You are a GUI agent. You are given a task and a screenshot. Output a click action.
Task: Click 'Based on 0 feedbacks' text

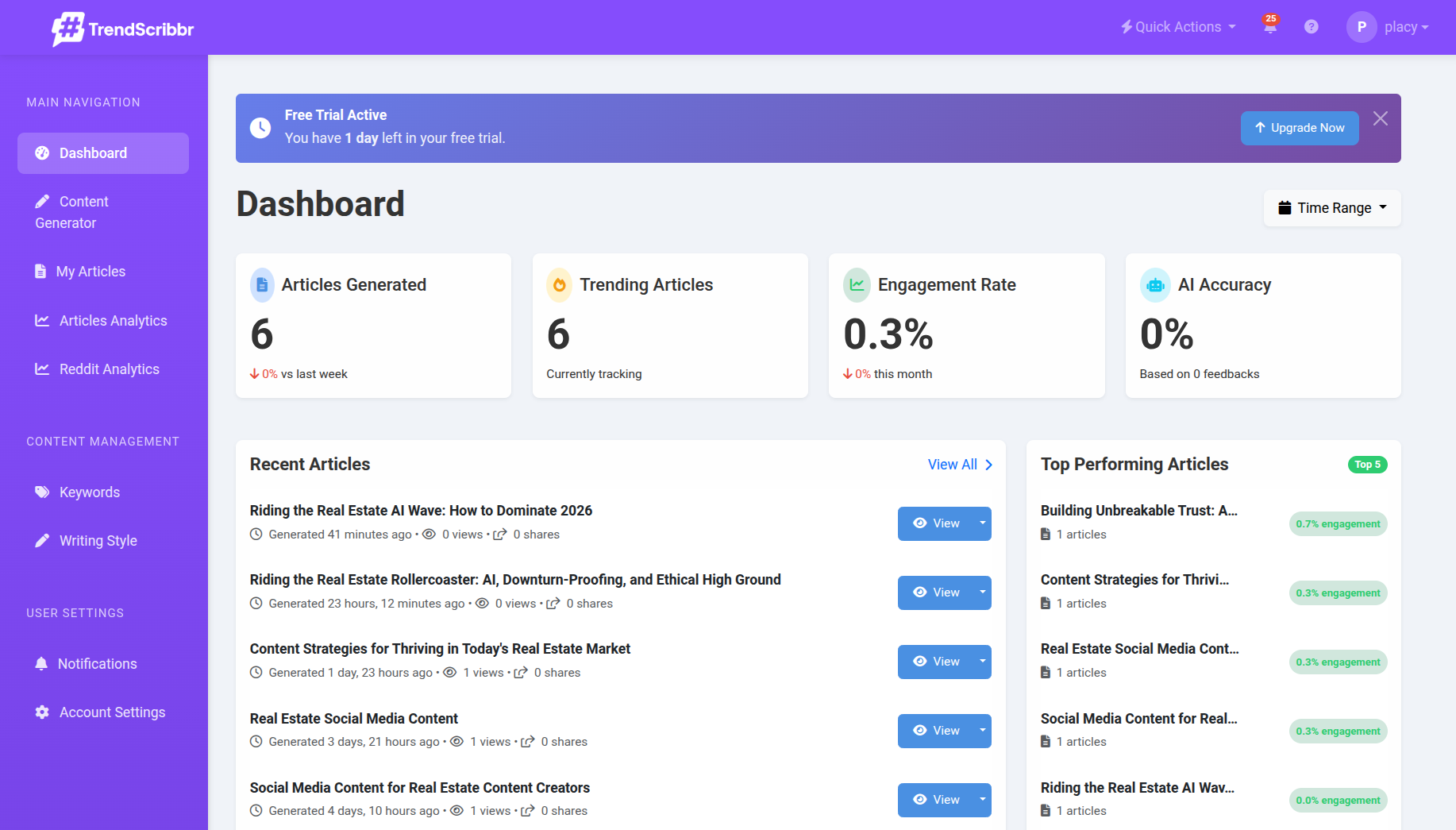click(x=1200, y=374)
